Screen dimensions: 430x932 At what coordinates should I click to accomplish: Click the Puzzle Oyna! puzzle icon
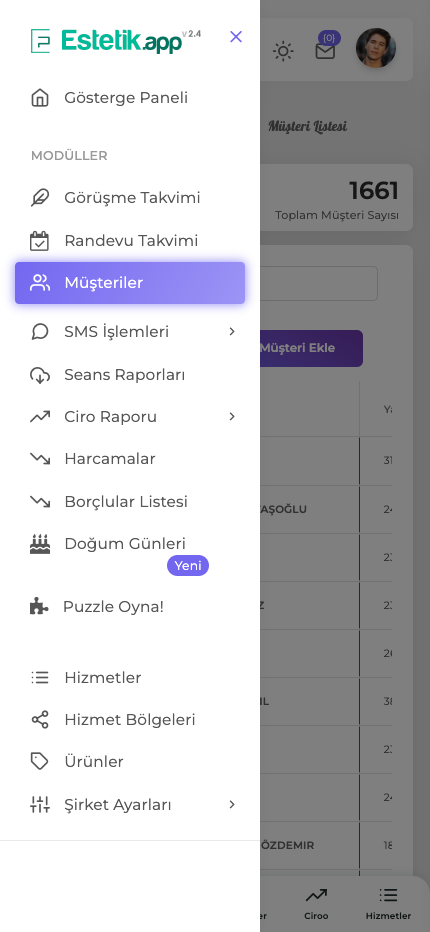pyautogui.click(x=39, y=606)
